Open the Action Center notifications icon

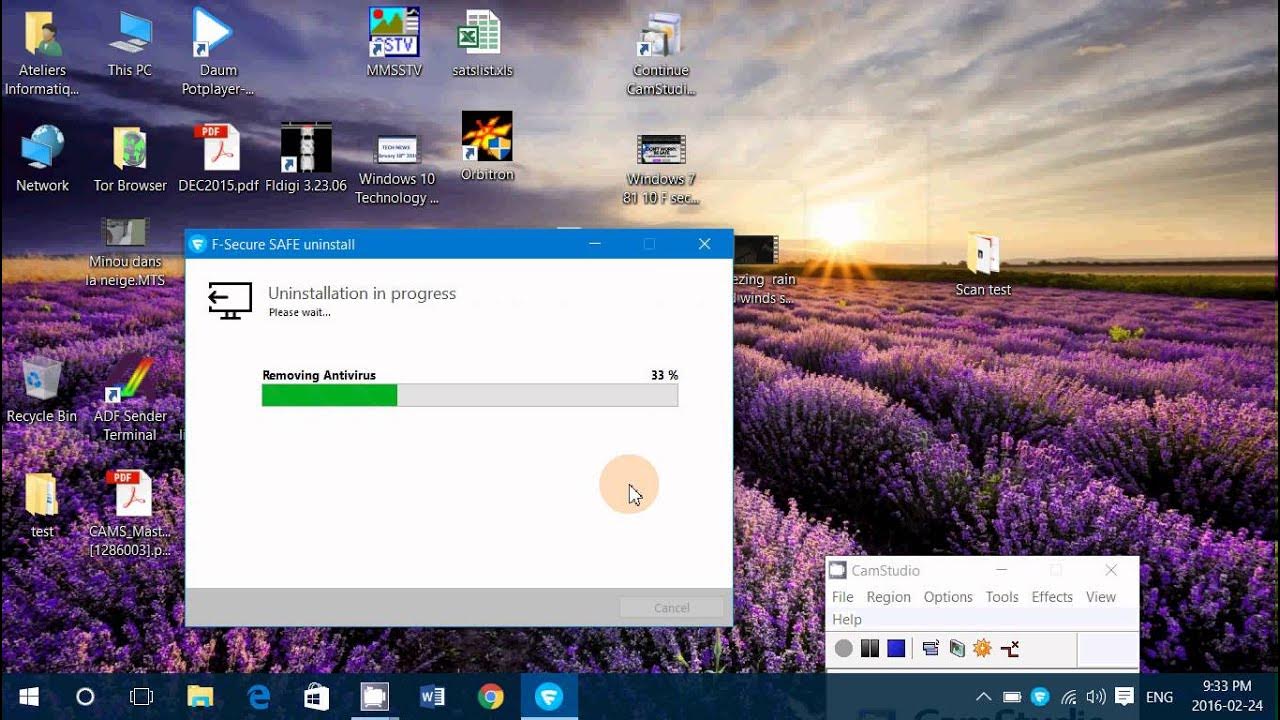[1124, 697]
